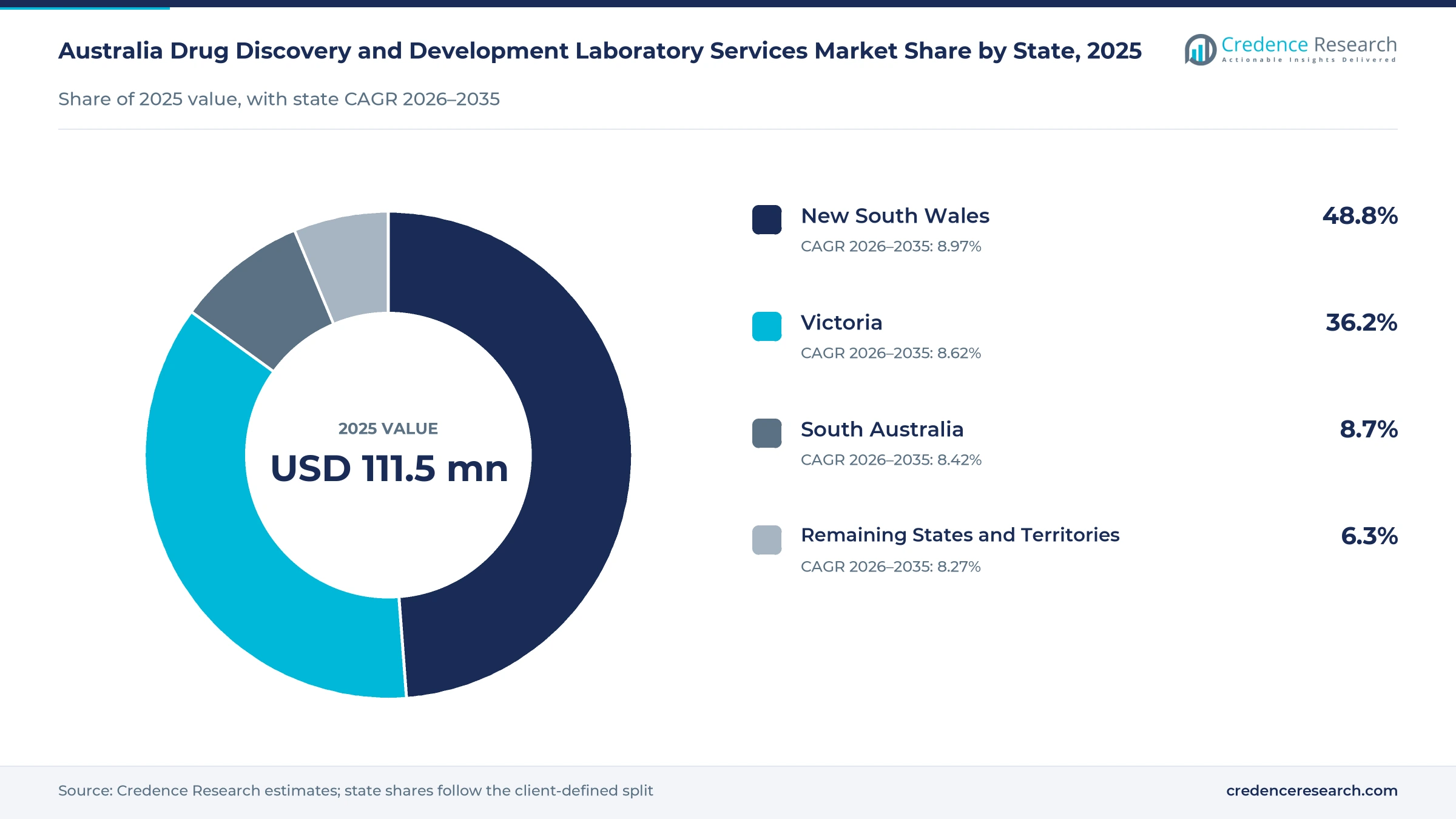This screenshot has height=819, width=1456.
Task: Click the 36.2% share value
Action: tap(1361, 323)
